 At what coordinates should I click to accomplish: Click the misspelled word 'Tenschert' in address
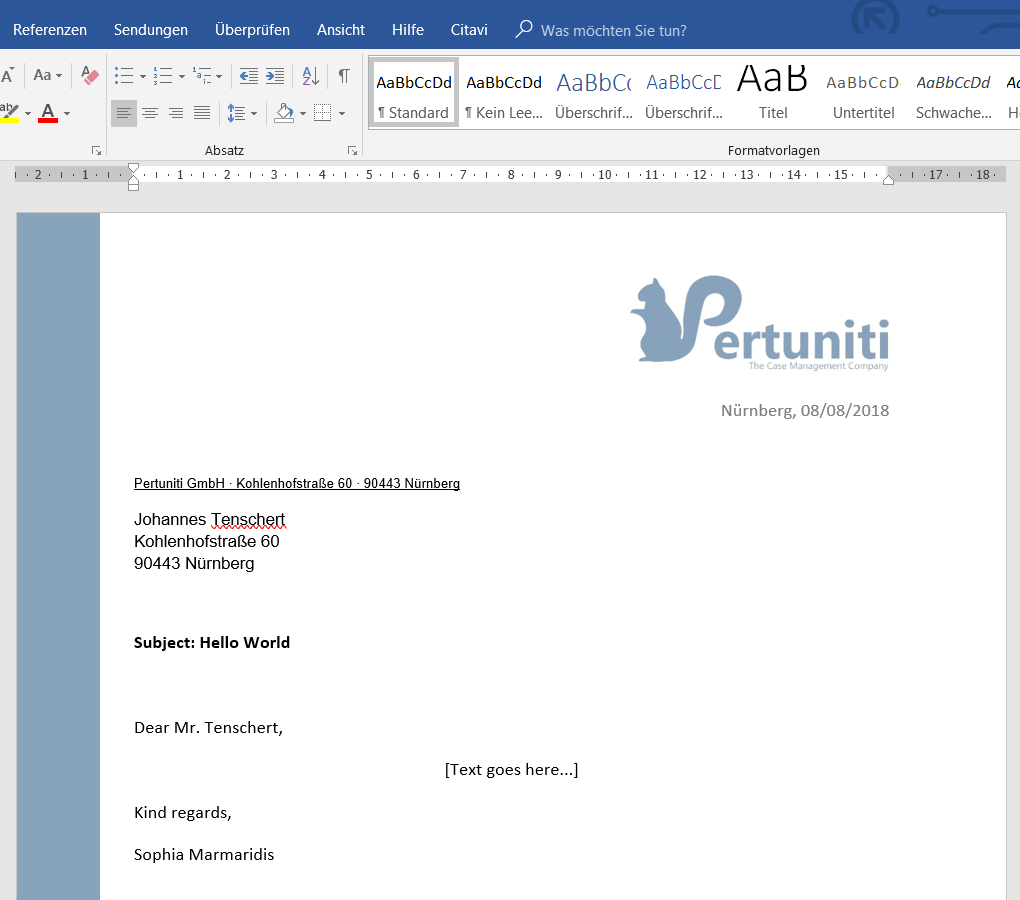coord(248,520)
